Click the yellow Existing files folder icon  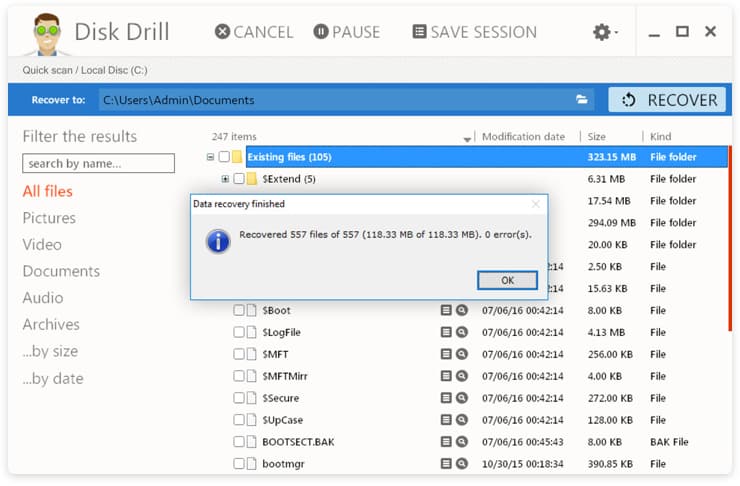click(x=237, y=156)
